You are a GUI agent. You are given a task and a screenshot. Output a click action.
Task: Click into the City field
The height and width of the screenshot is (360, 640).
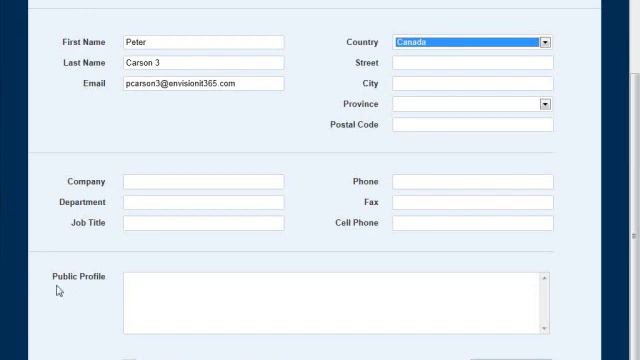pos(473,83)
